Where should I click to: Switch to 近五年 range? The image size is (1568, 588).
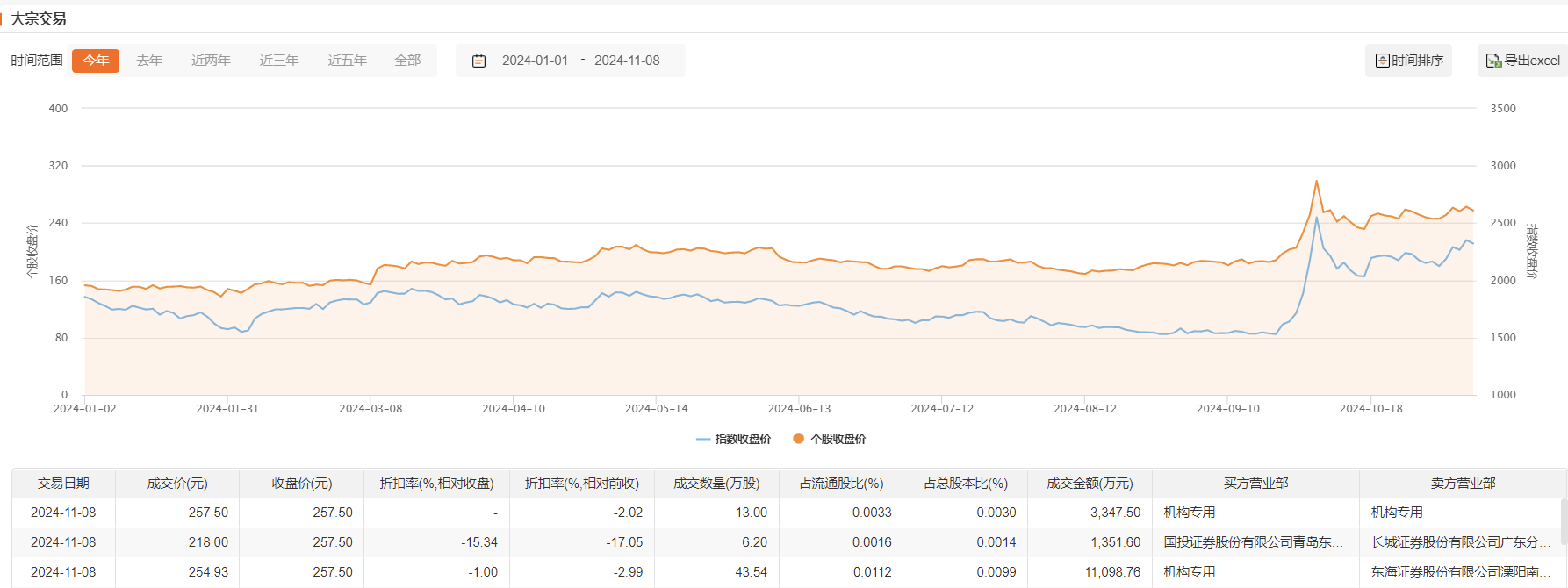coord(347,61)
